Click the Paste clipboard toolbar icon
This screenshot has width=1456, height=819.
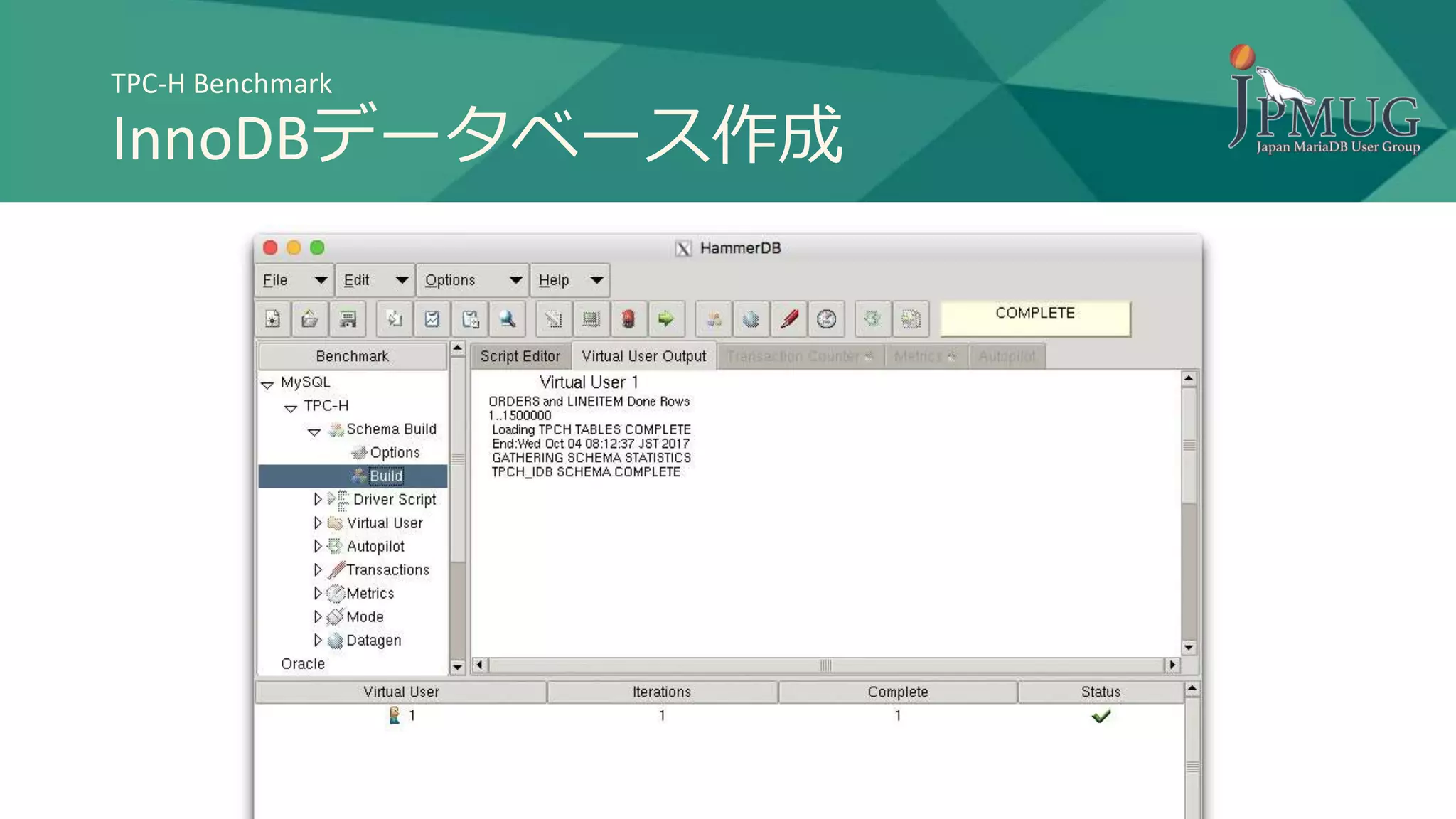click(470, 319)
